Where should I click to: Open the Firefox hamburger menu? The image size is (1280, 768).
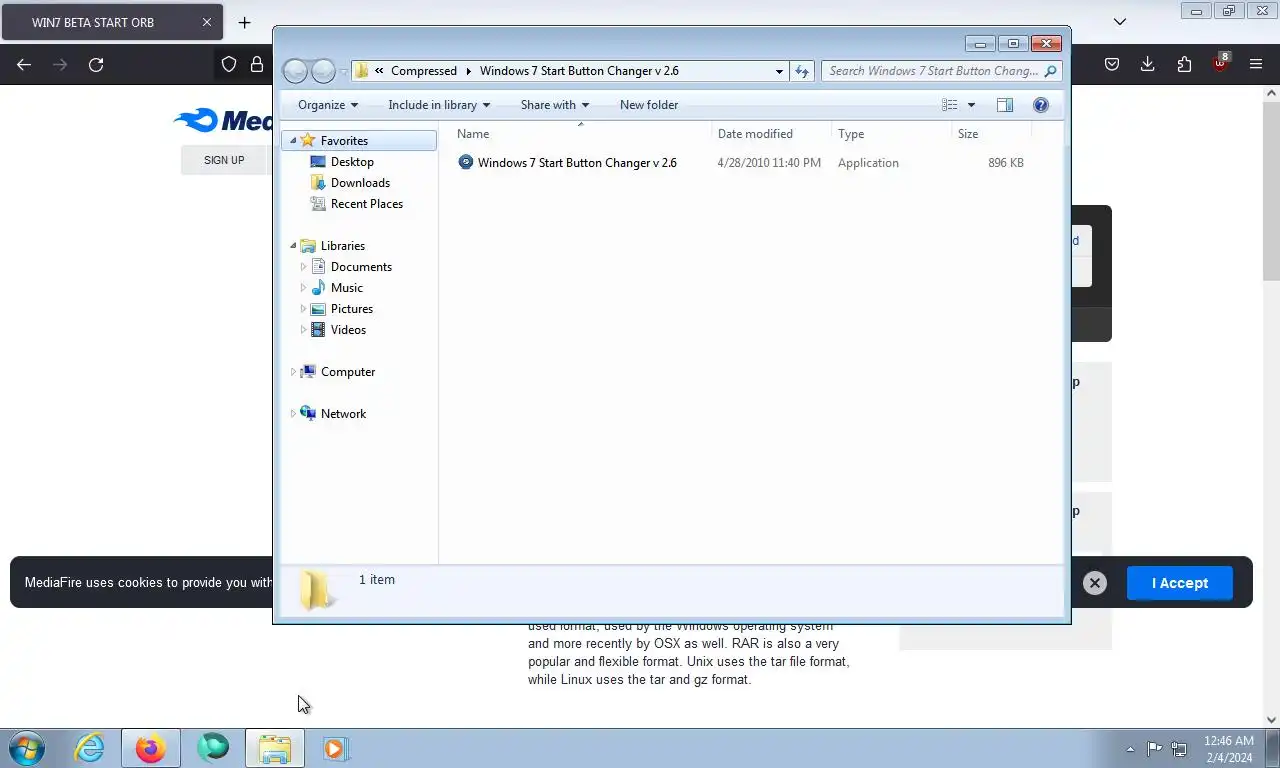(1256, 64)
